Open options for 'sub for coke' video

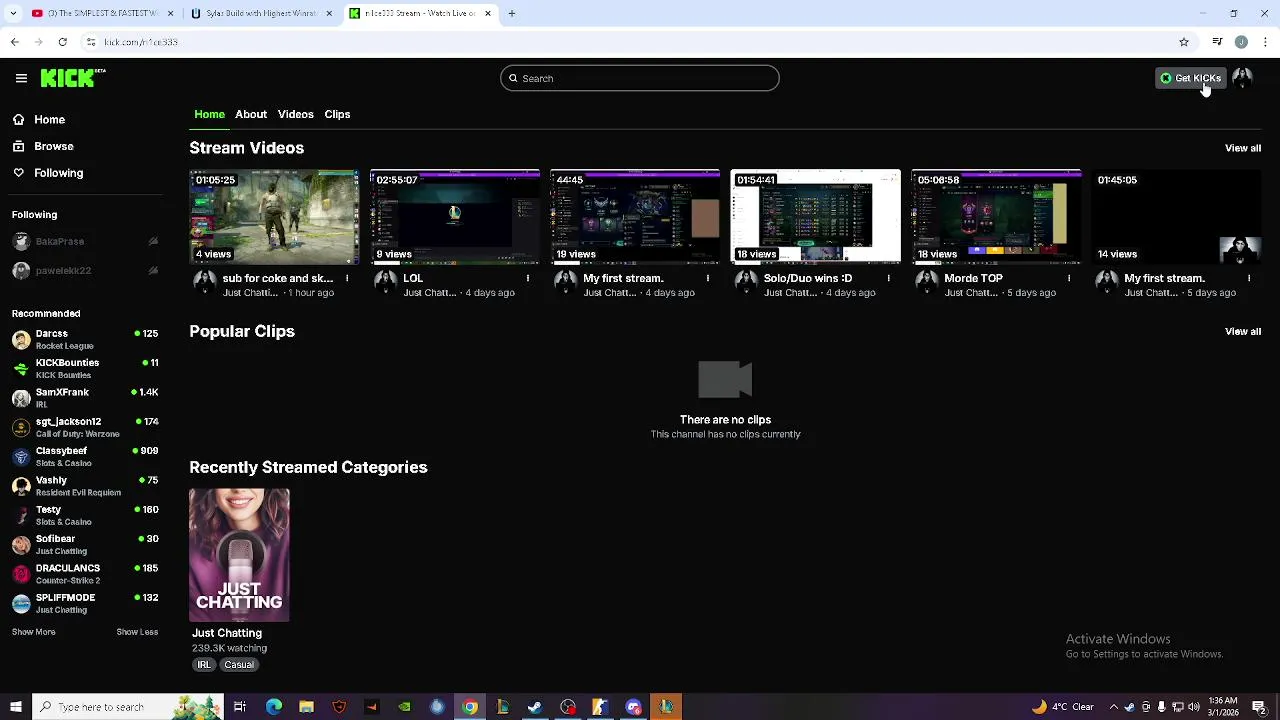[347, 278]
